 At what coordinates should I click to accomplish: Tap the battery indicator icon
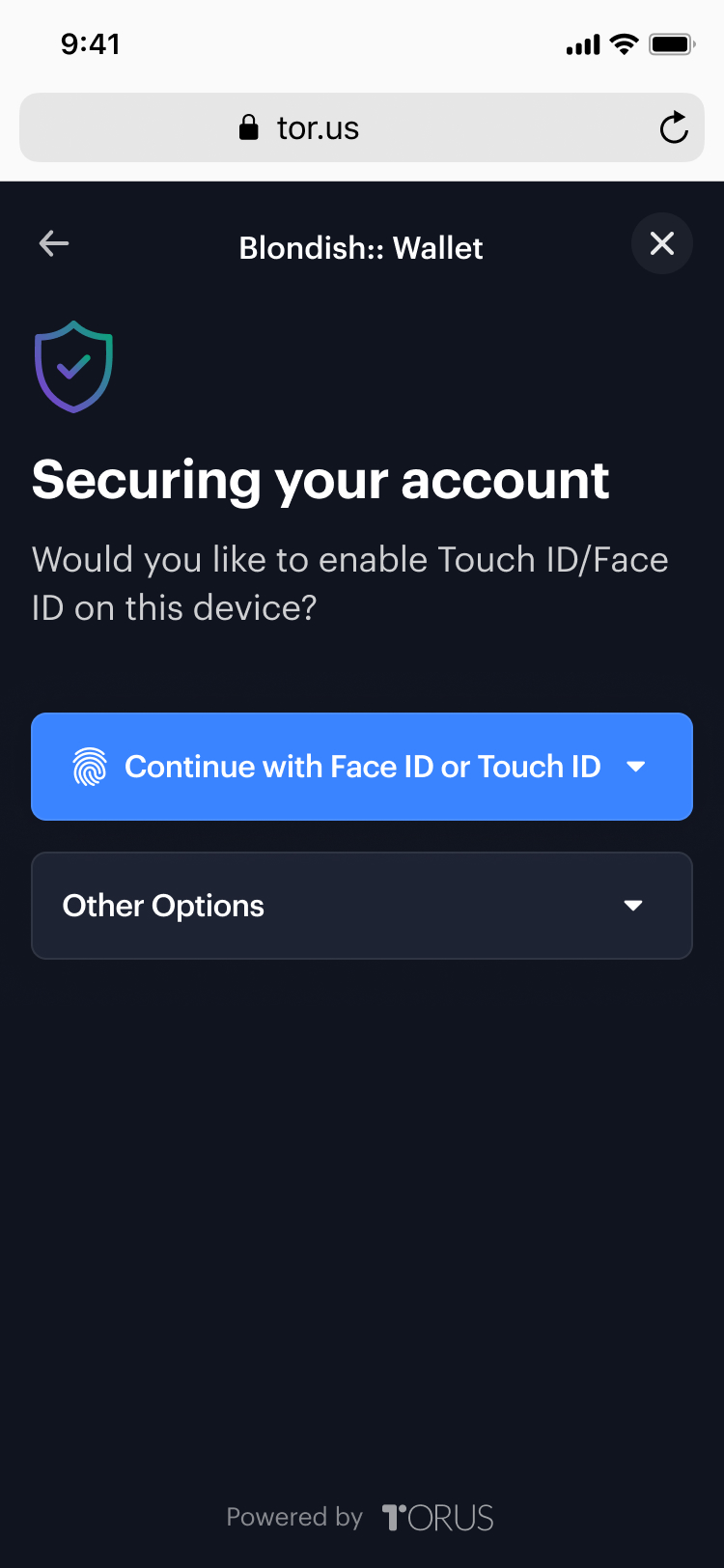(x=673, y=44)
